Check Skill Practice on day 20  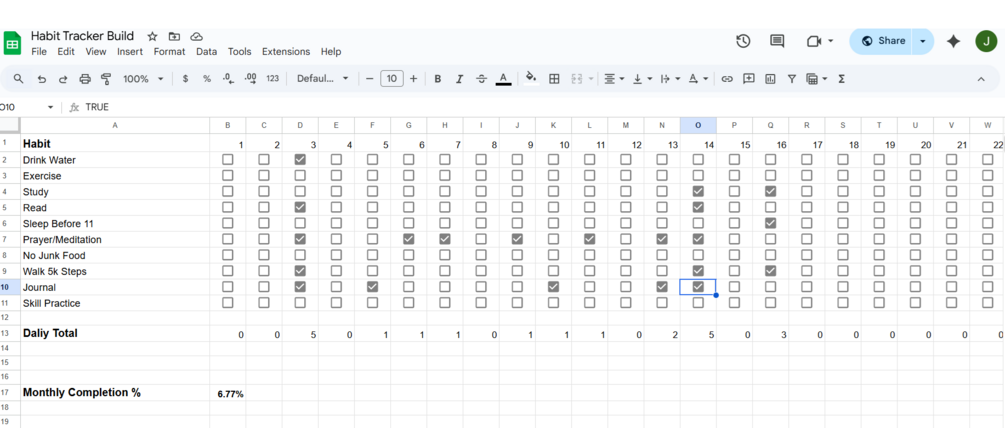click(915, 302)
